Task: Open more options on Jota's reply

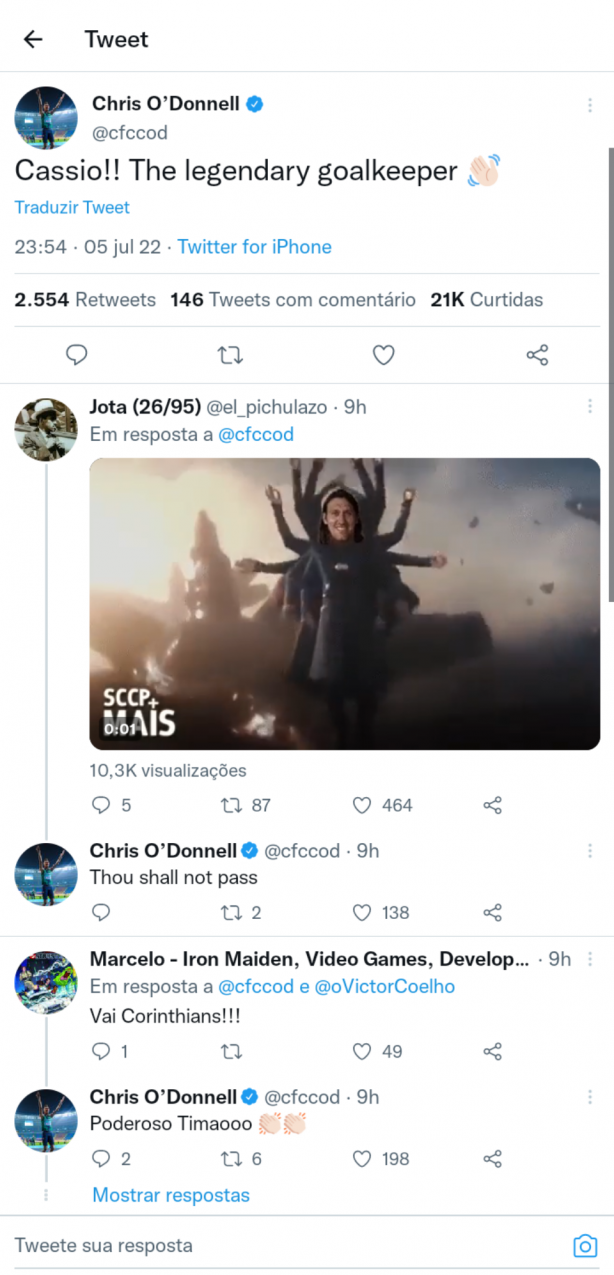Action: coord(590,407)
